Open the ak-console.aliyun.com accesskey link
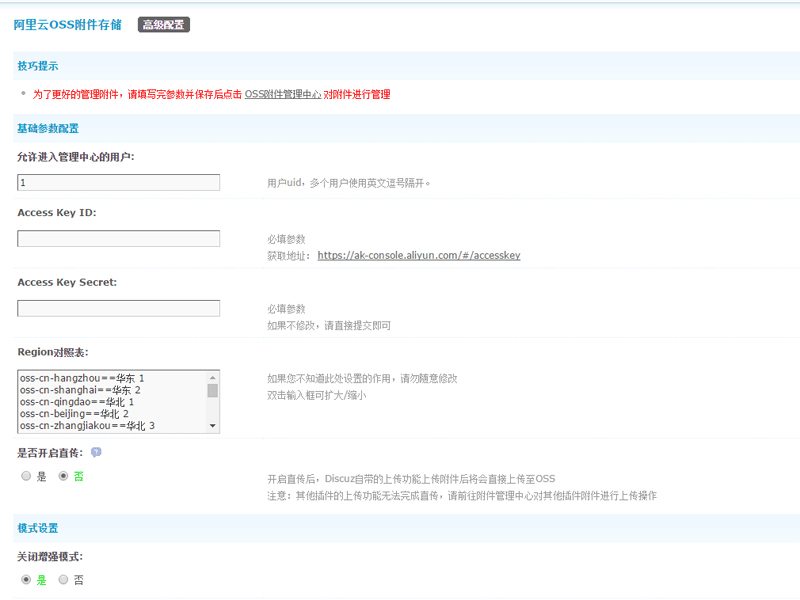Screen dimensions: 800x600 (418, 255)
